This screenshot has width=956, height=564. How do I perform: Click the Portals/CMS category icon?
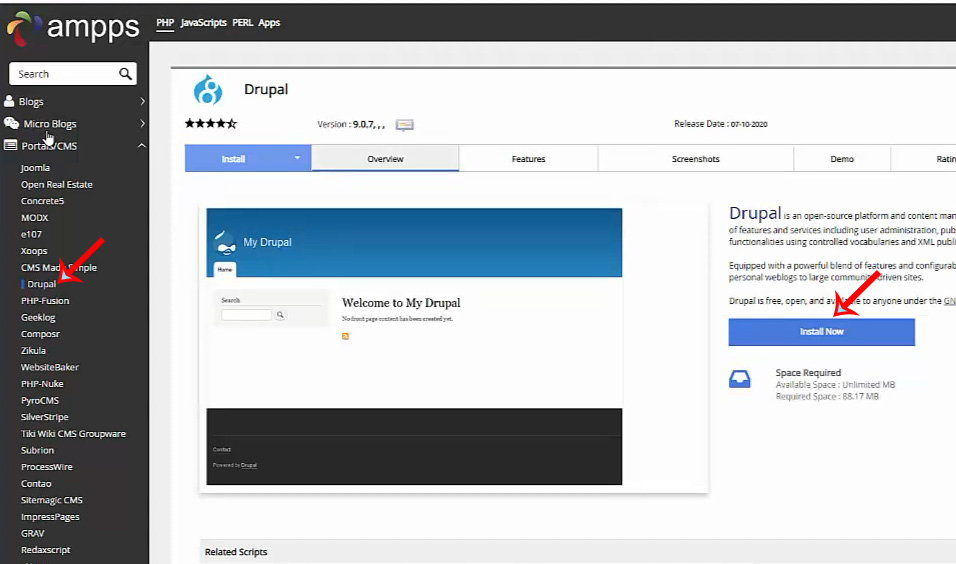tap(11, 146)
